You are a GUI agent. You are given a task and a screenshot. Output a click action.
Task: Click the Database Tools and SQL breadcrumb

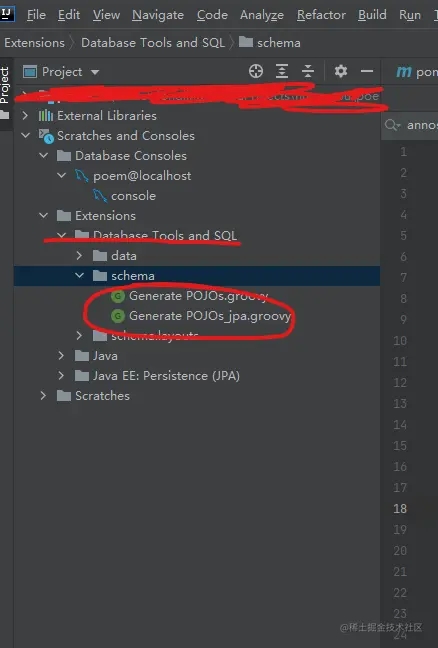[153, 43]
